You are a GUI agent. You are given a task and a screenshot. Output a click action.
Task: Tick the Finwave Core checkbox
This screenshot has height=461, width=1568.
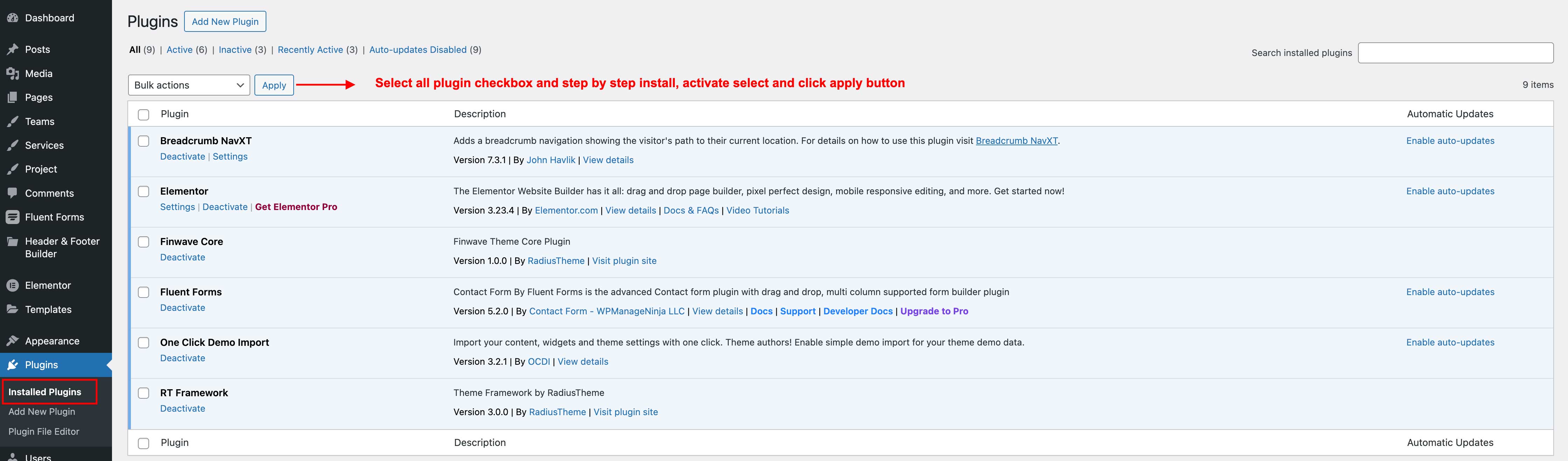pos(143,242)
